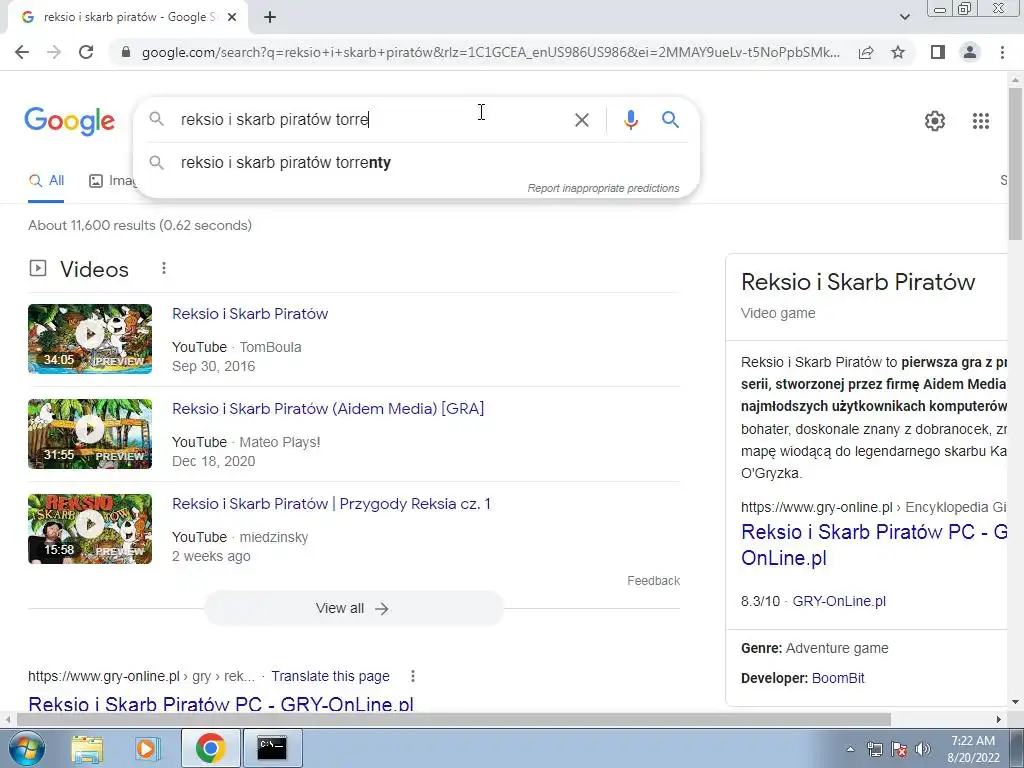Click Feedback under the videos
This screenshot has width=1024, height=768.
click(x=653, y=581)
